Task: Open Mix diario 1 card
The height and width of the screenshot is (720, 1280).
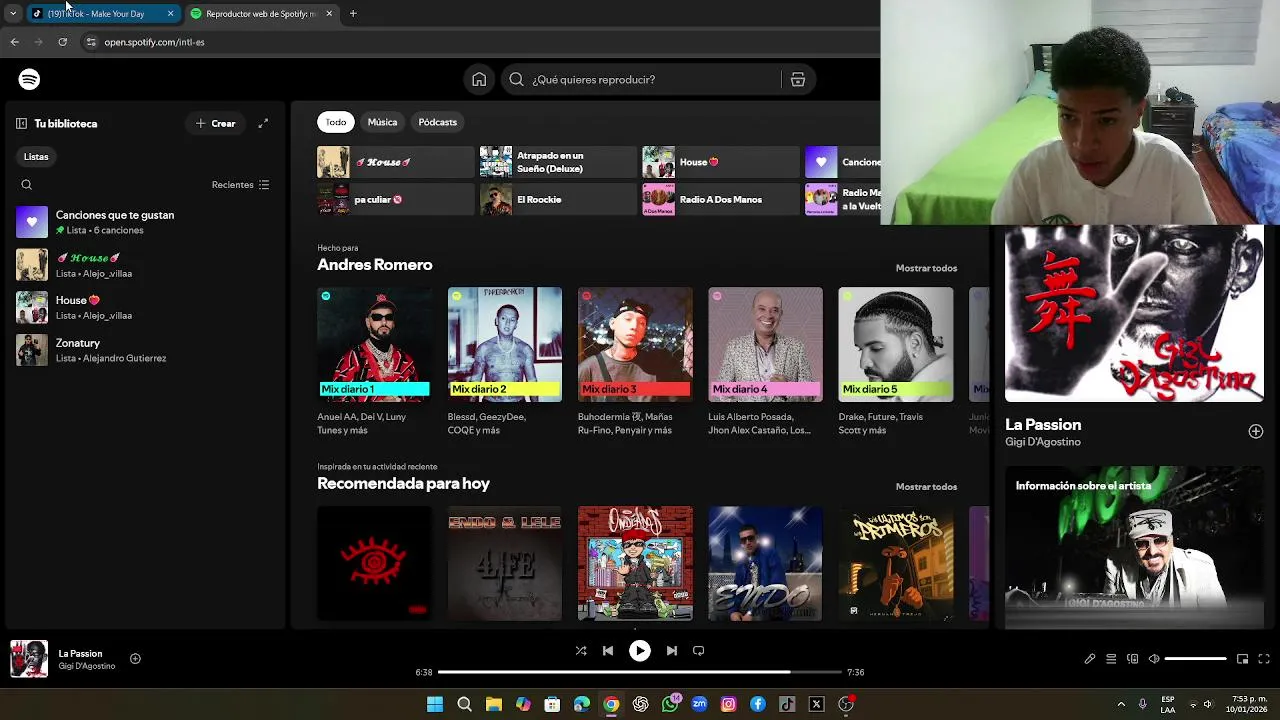Action: coord(374,362)
